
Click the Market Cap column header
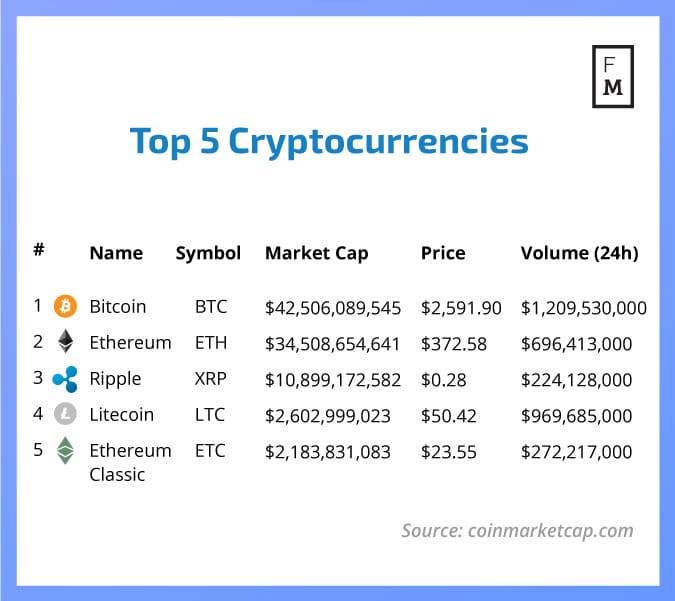pyautogui.click(x=316, y=253)
